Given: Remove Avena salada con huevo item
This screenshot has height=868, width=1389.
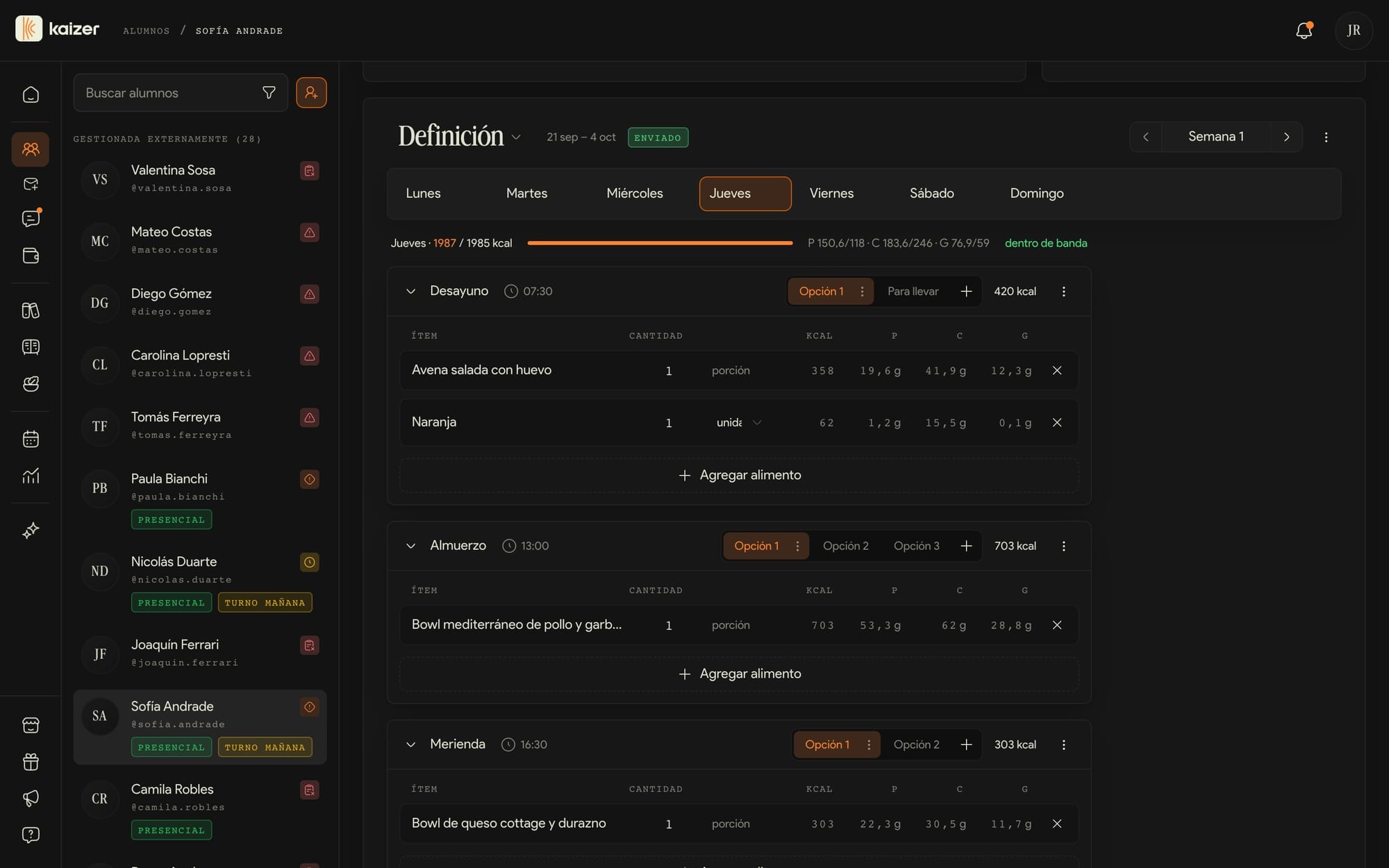Looking at the screenshot, I should click(1057, 370).
